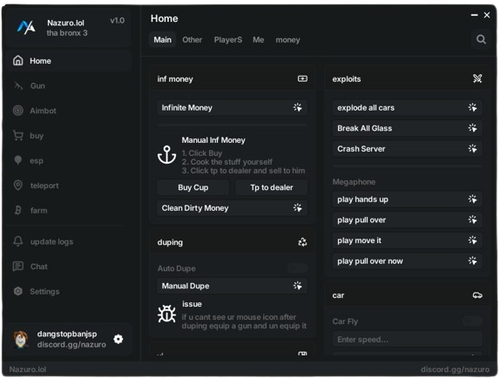Click the Settings hexagon icon in sidebar
Image resolution: width=500 pixels, height=379 pixels.
[x=18, y=291]
